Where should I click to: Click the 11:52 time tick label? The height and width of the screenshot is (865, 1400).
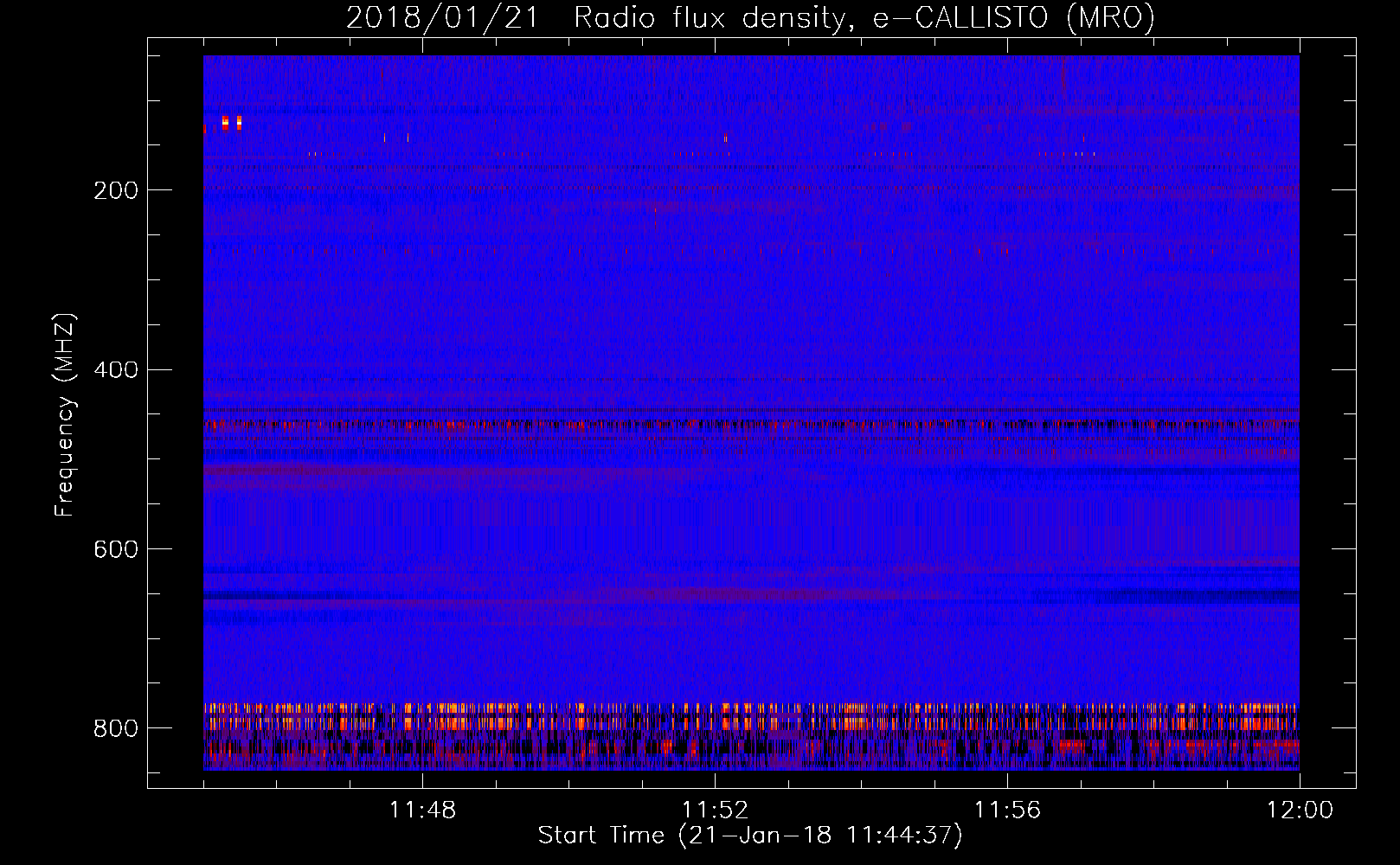click(715, 811)
